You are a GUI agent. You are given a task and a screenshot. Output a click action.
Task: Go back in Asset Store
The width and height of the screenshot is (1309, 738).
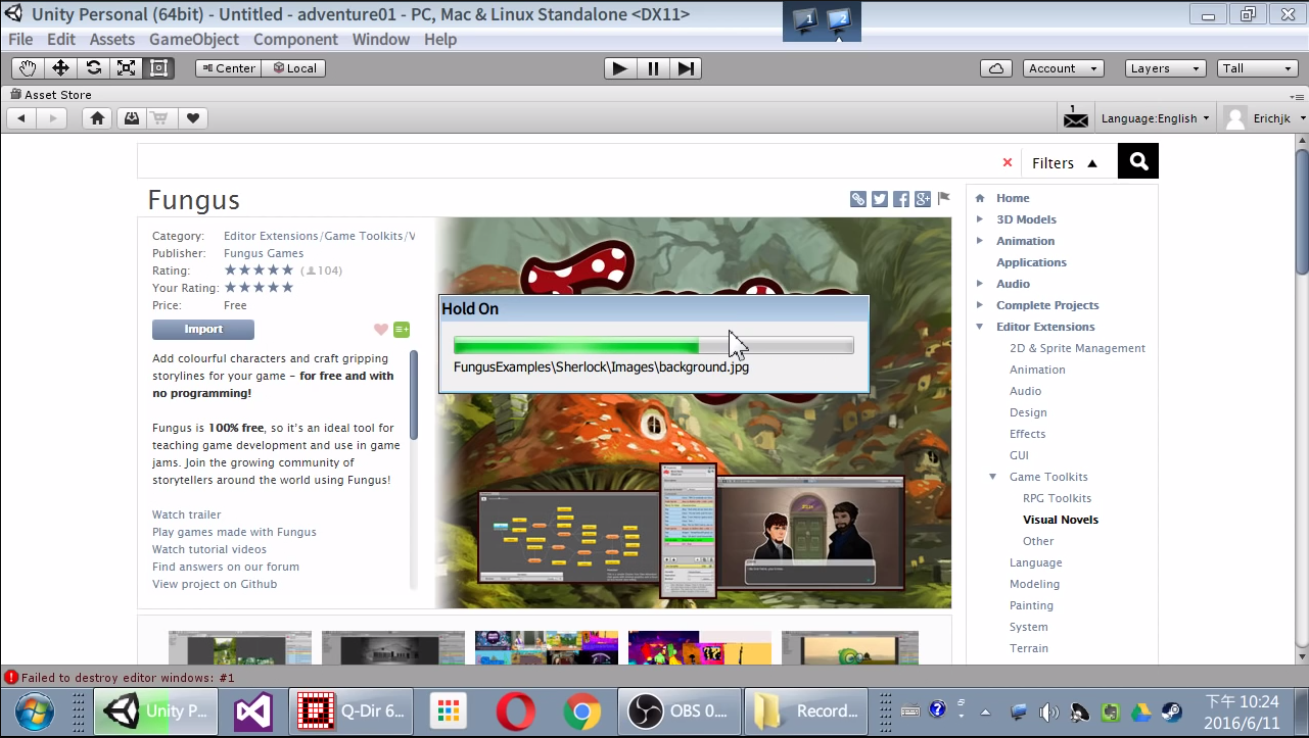22,118
